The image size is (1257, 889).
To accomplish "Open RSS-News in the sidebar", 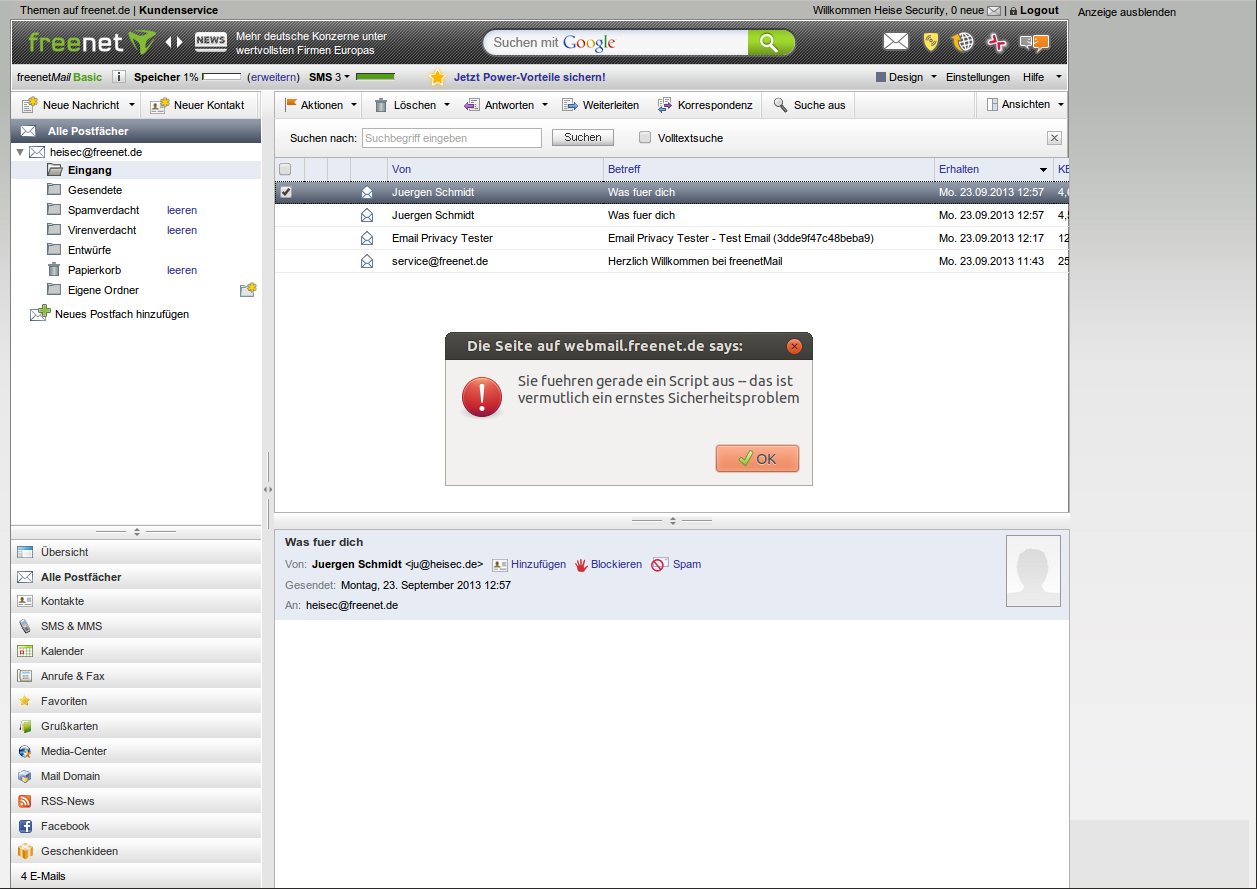I will point(136,801).
